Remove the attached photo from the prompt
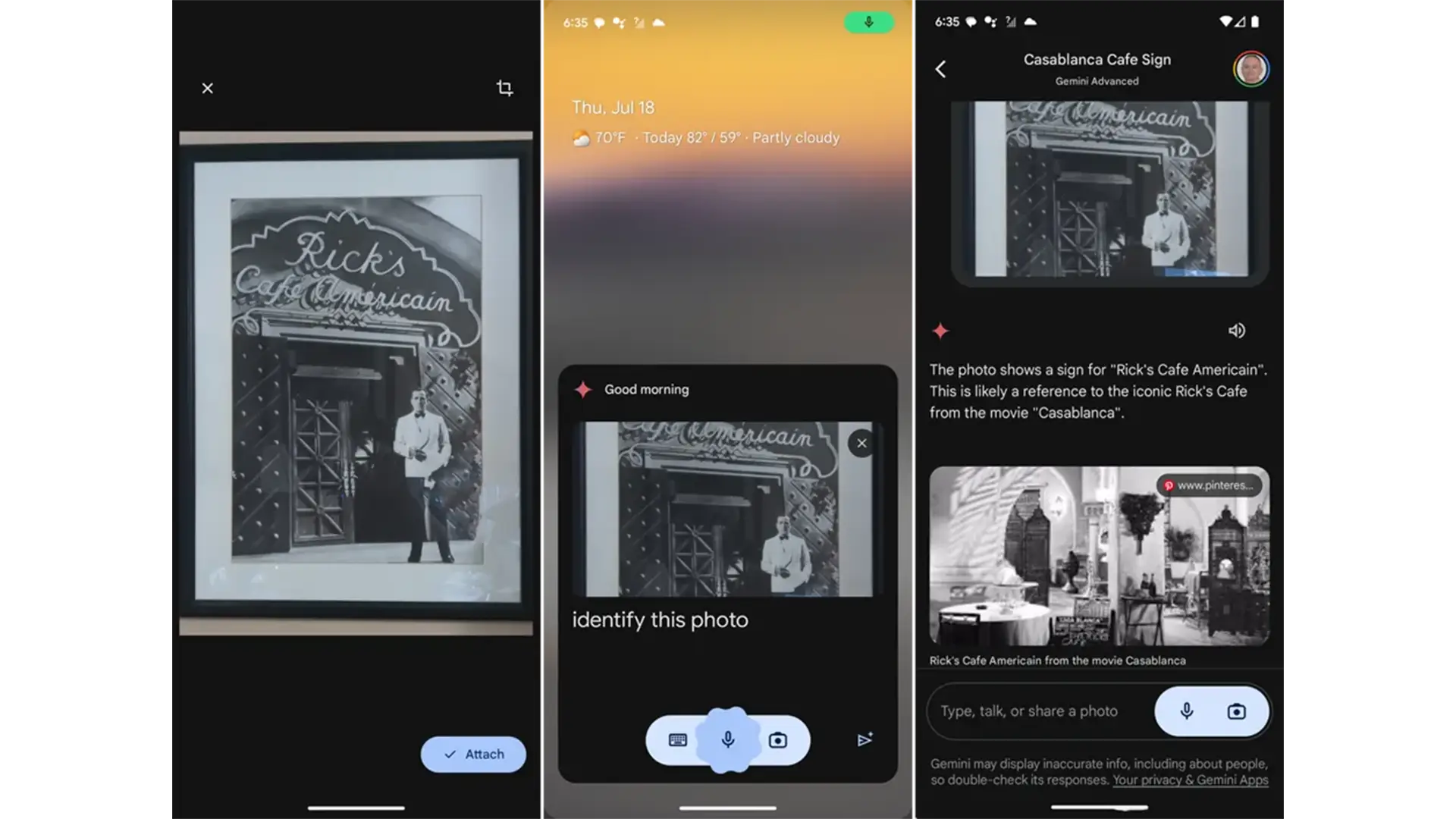 [x=861, y=444]
